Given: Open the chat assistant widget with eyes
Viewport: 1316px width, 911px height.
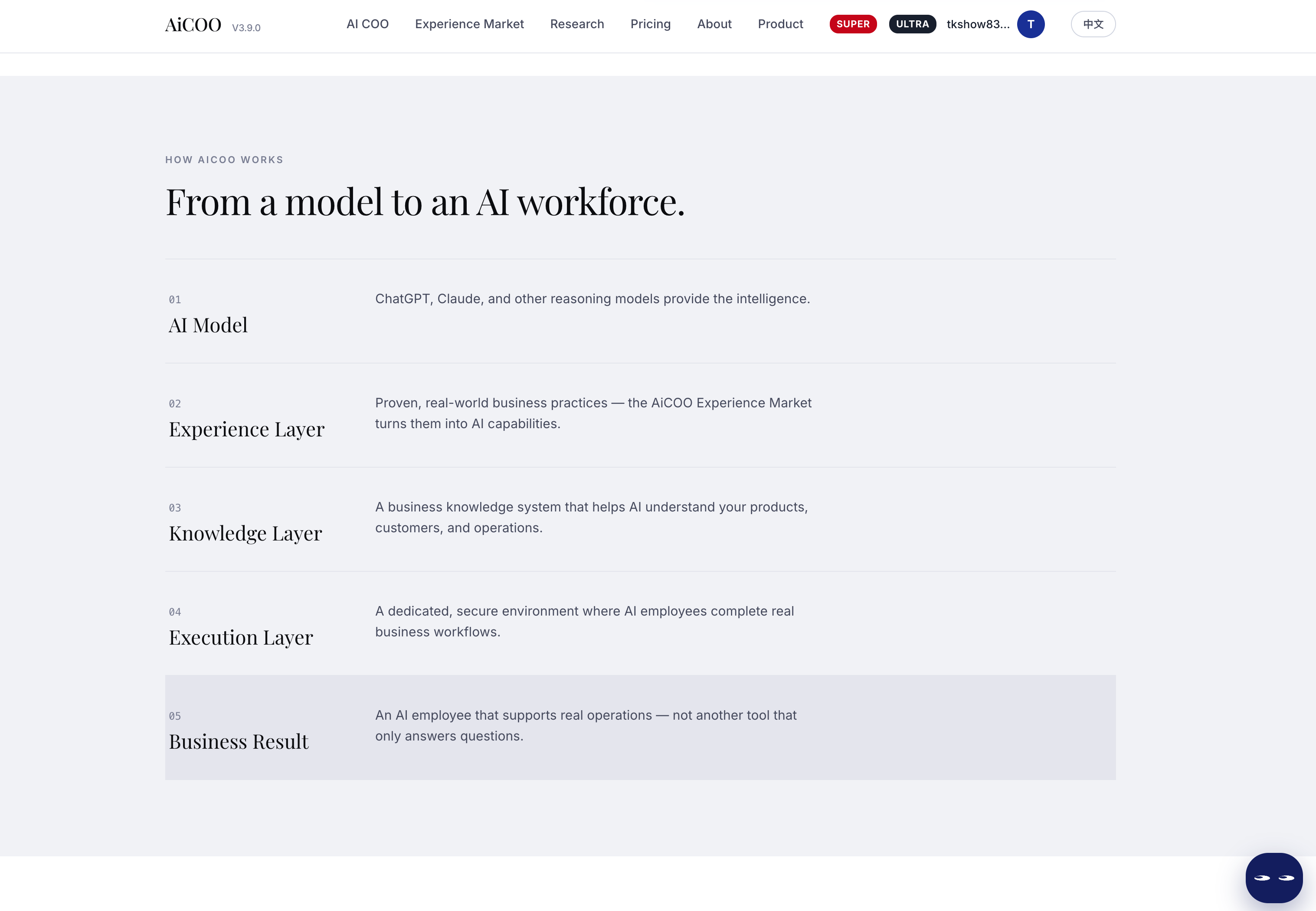Looking at the screenshot, I should pyautogui.click(x=1274, y=878).
